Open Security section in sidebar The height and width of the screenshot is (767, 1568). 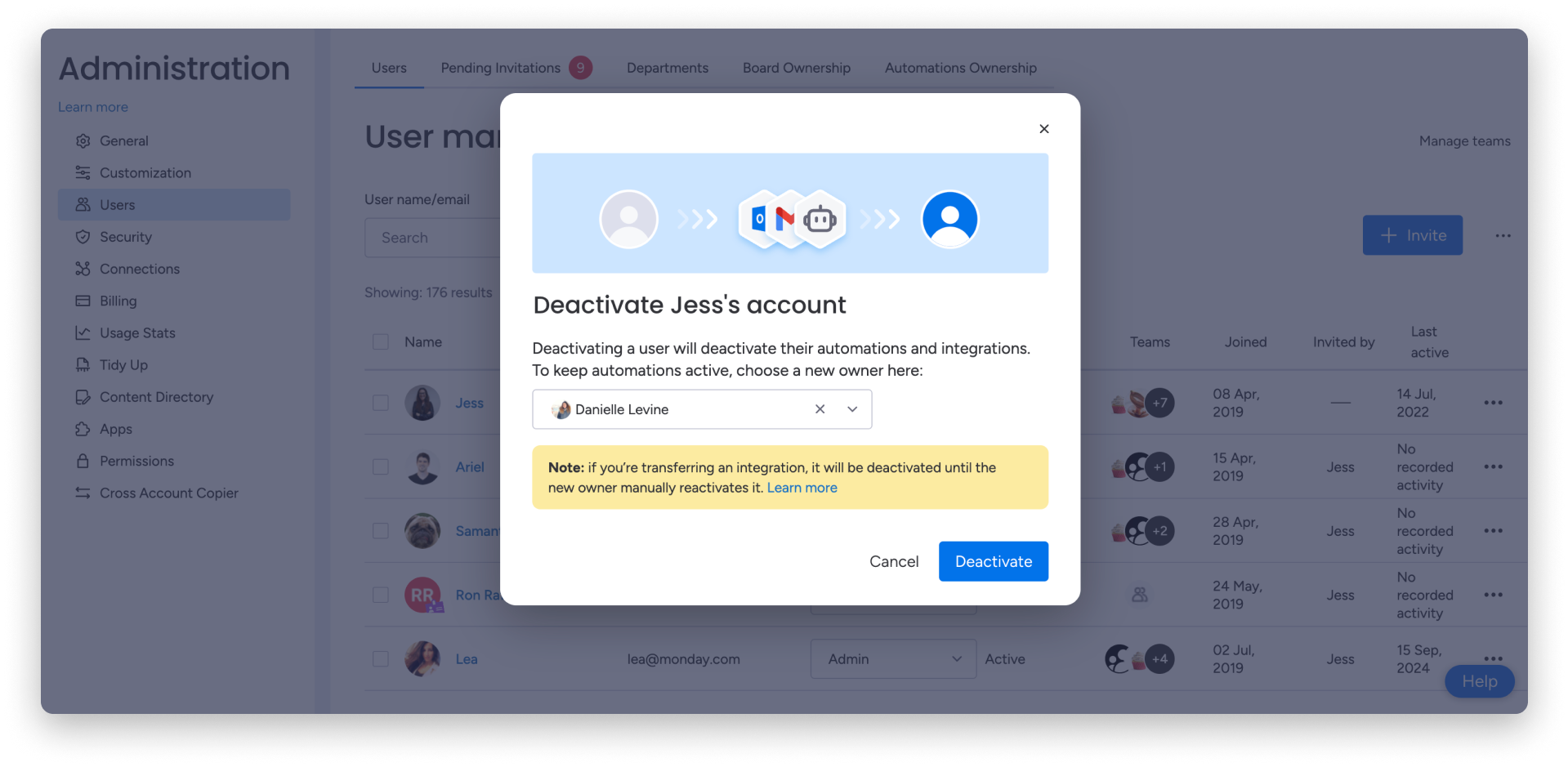pos(125,237)
